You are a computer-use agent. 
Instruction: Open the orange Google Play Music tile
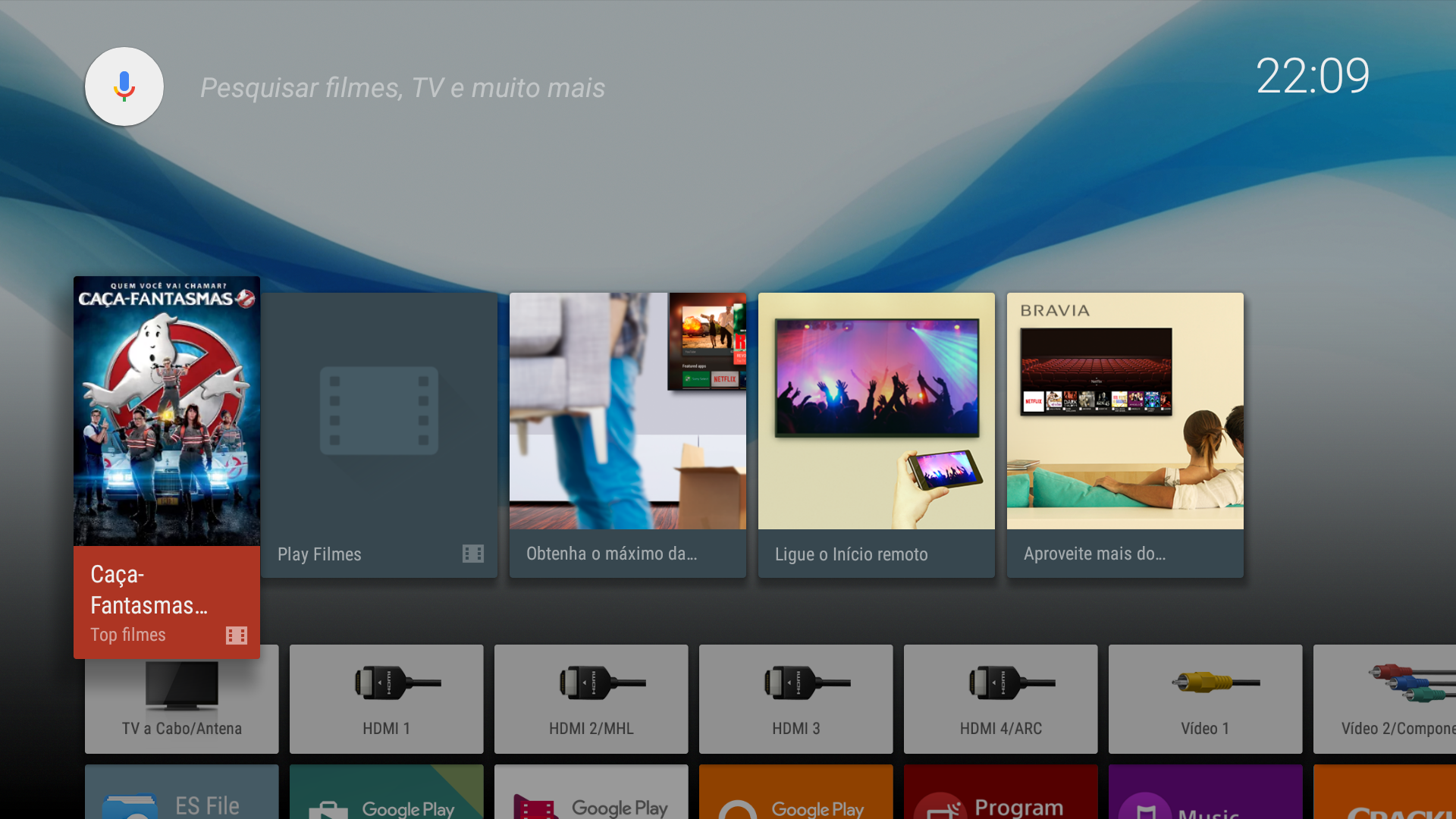click(795, 793)
